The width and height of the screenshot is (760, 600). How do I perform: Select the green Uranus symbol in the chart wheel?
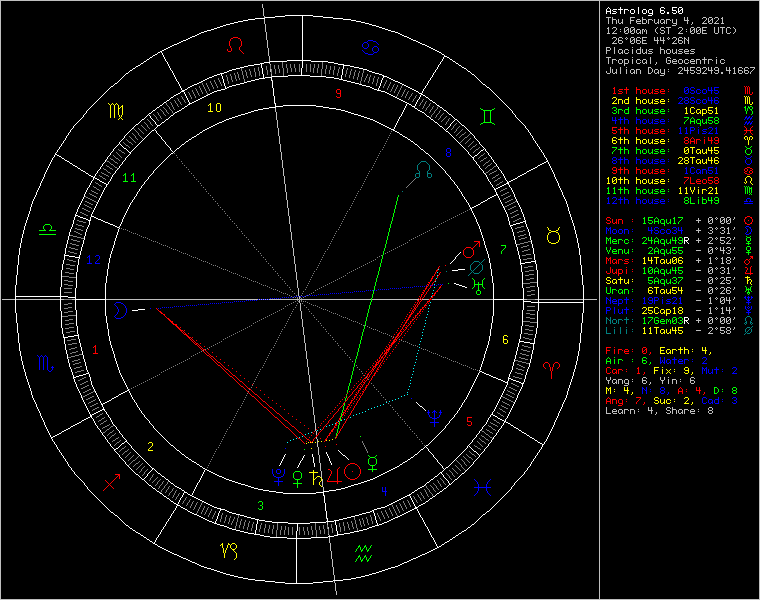click(x=478, y=286)
